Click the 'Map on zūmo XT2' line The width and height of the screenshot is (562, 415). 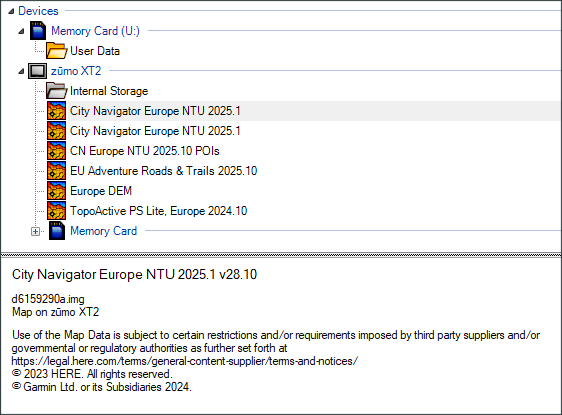click(56, 312)
